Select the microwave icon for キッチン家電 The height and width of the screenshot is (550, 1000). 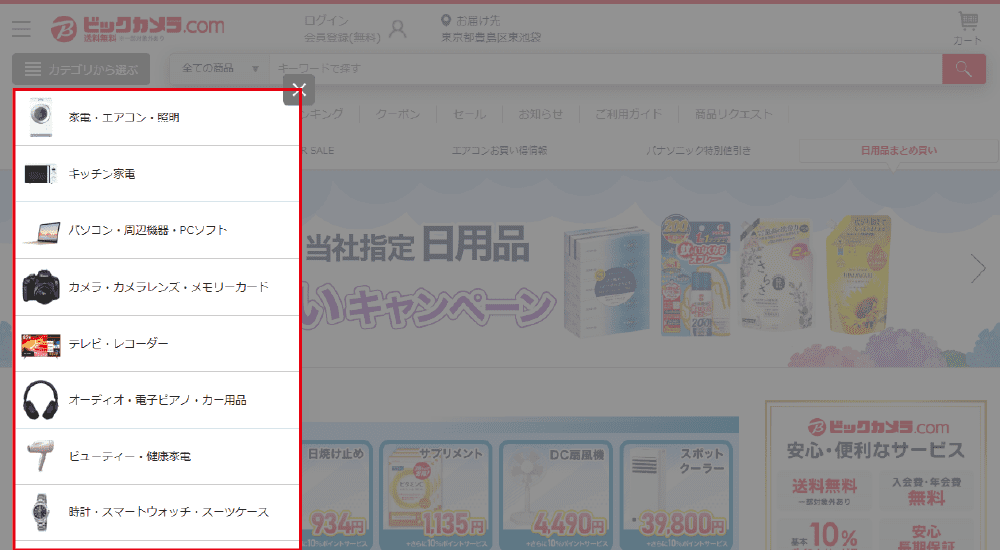coord(41,174)
